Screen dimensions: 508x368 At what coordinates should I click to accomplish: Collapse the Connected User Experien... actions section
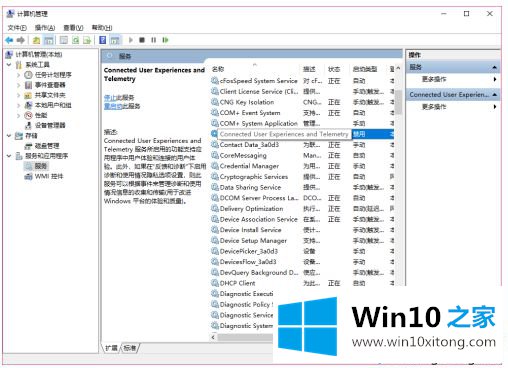click(x=495, y=95)
